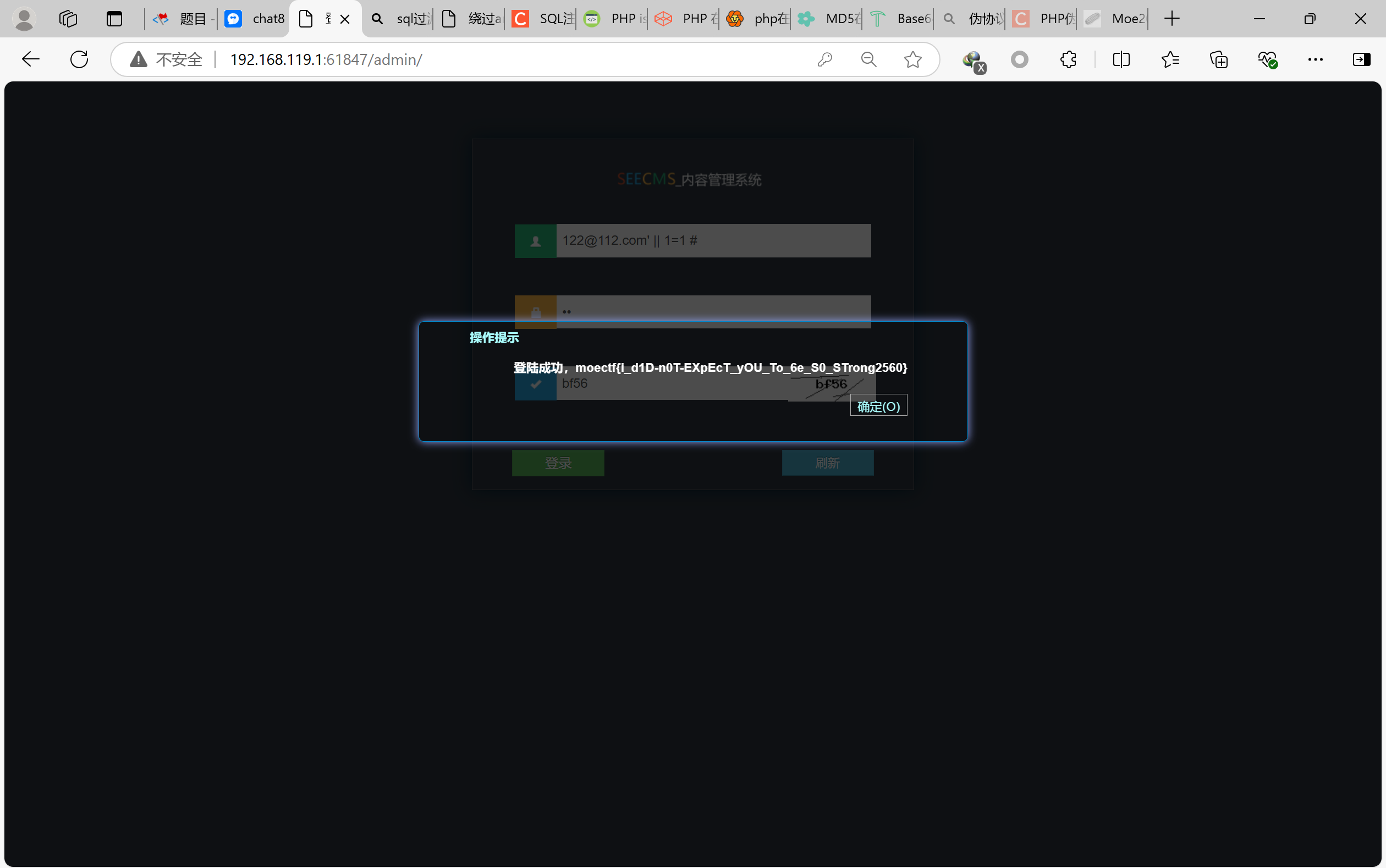This screenshot has width=1386, height=868.
Task: Switch to the 绕过 tab
Action: (x=470, y=19)
